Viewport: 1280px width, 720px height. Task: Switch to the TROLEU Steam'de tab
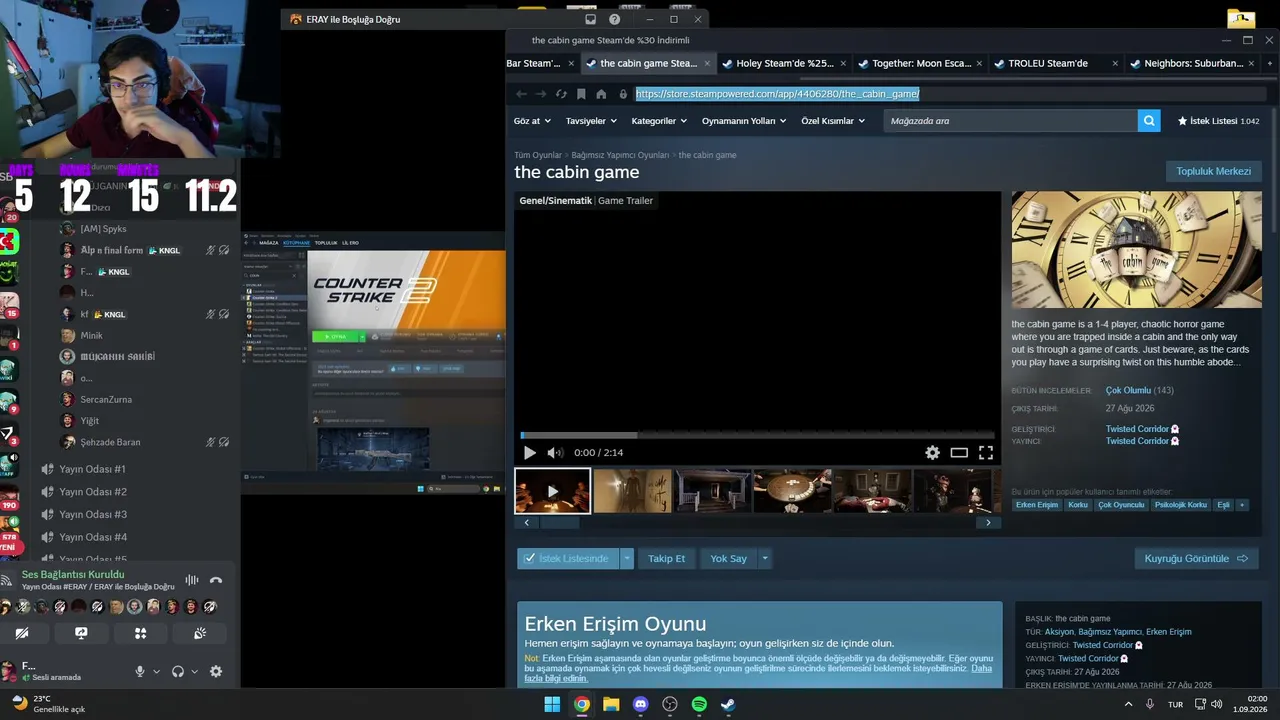pyautogui.click(x=1056, y=63)
